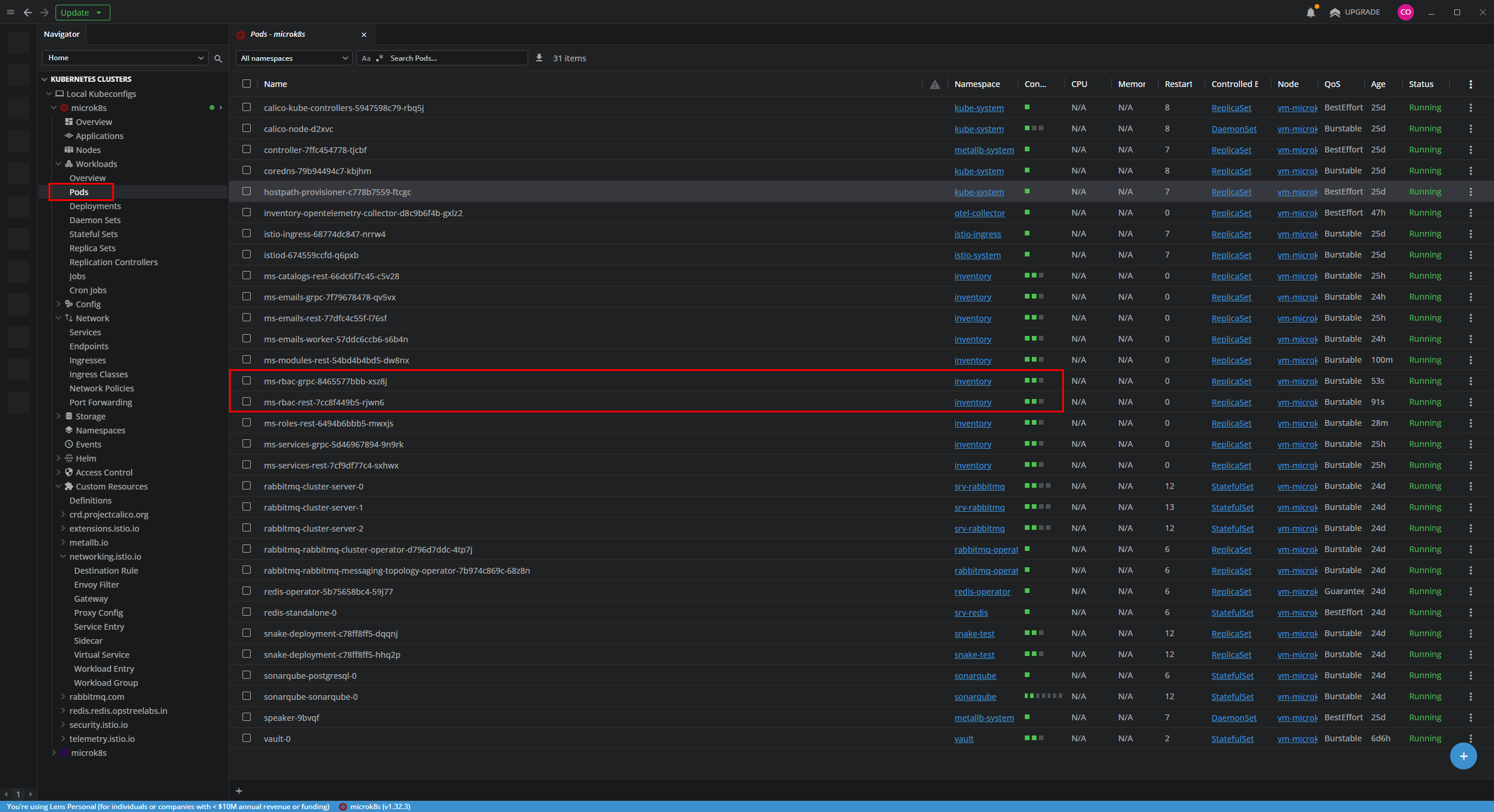Toggle the select-all pods checkbox
1494x812 pixels.
(x=247, y=84)
